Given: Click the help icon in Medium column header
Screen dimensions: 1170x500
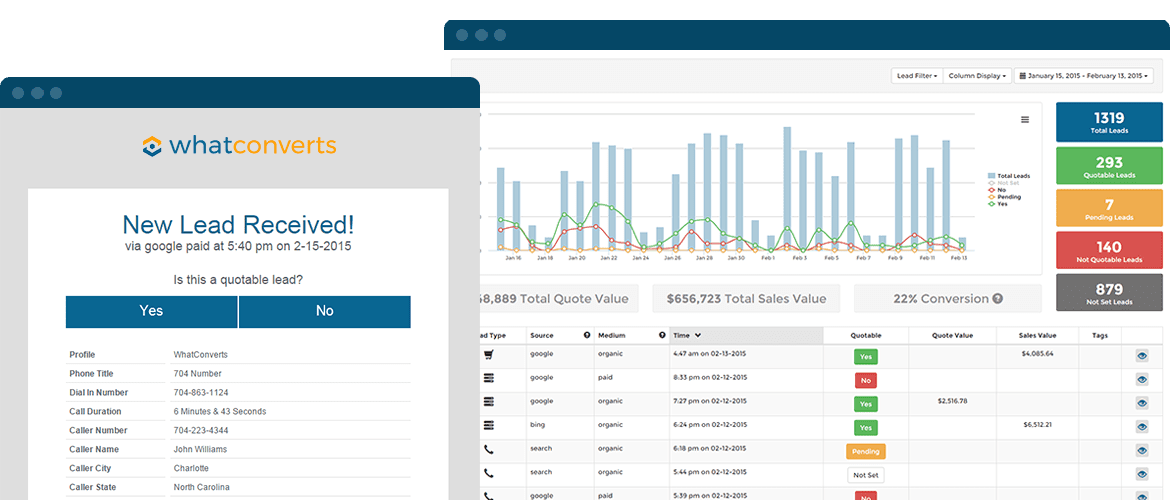Looking at the screenshot, I should click(x=663, y=335).
